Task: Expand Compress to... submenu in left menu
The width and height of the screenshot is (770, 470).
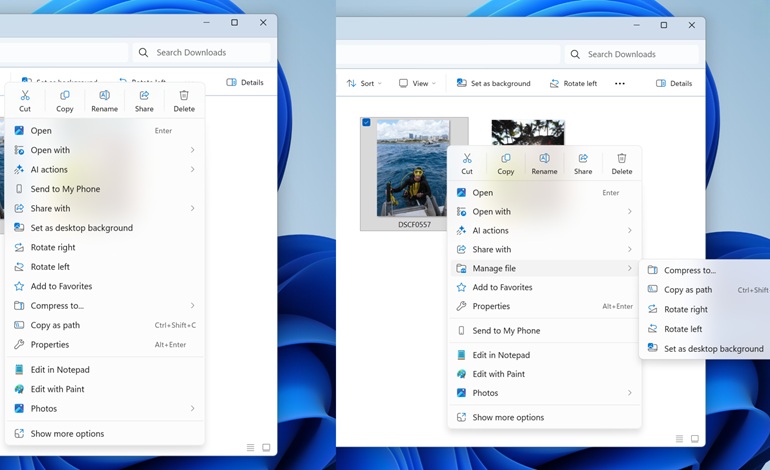Action: pos(192,305)
